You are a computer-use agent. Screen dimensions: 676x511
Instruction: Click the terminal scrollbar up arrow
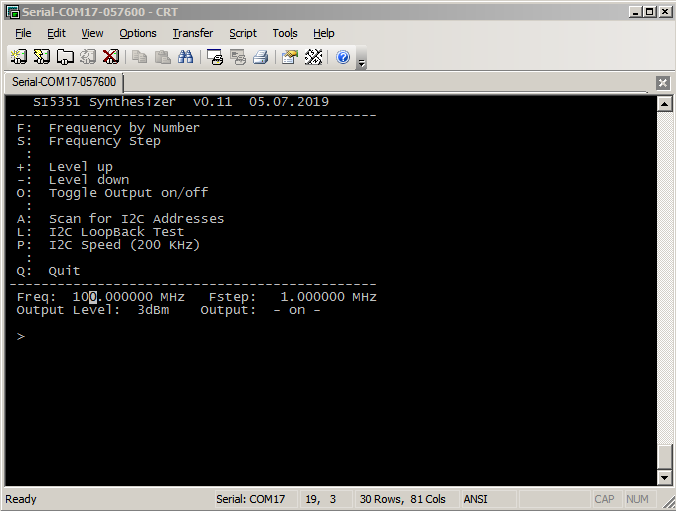(x=664, y=104)
